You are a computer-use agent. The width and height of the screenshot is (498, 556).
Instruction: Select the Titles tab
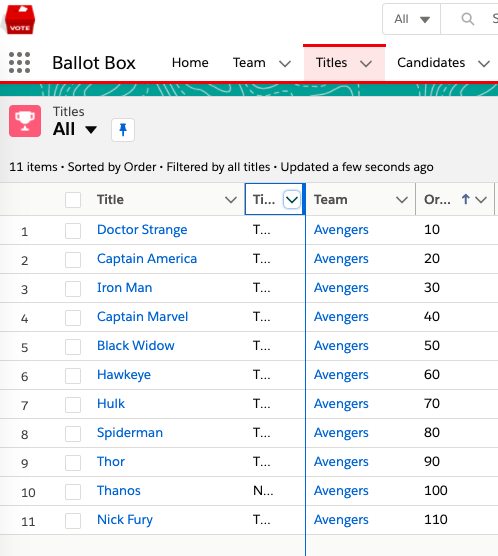pyautogui.click(x=331, y=63)
